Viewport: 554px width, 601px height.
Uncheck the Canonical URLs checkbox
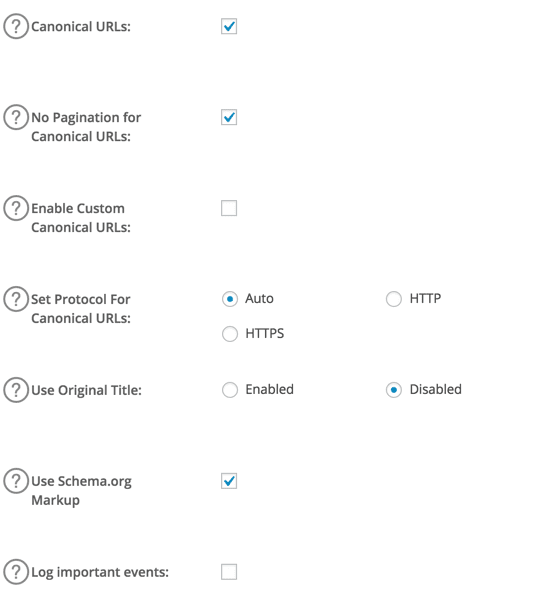229,26
